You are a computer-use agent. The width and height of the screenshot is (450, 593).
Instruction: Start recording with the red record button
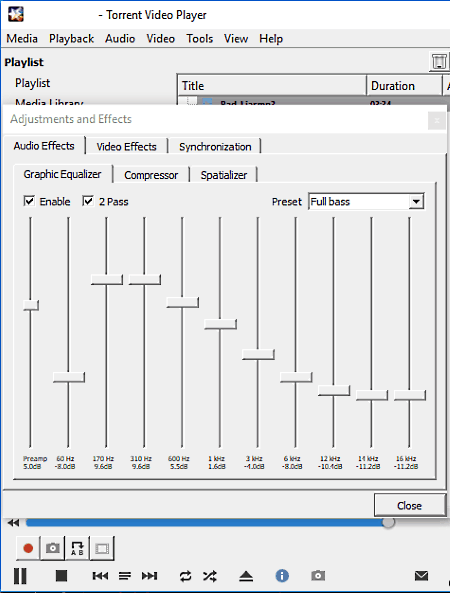pos(28,548)
